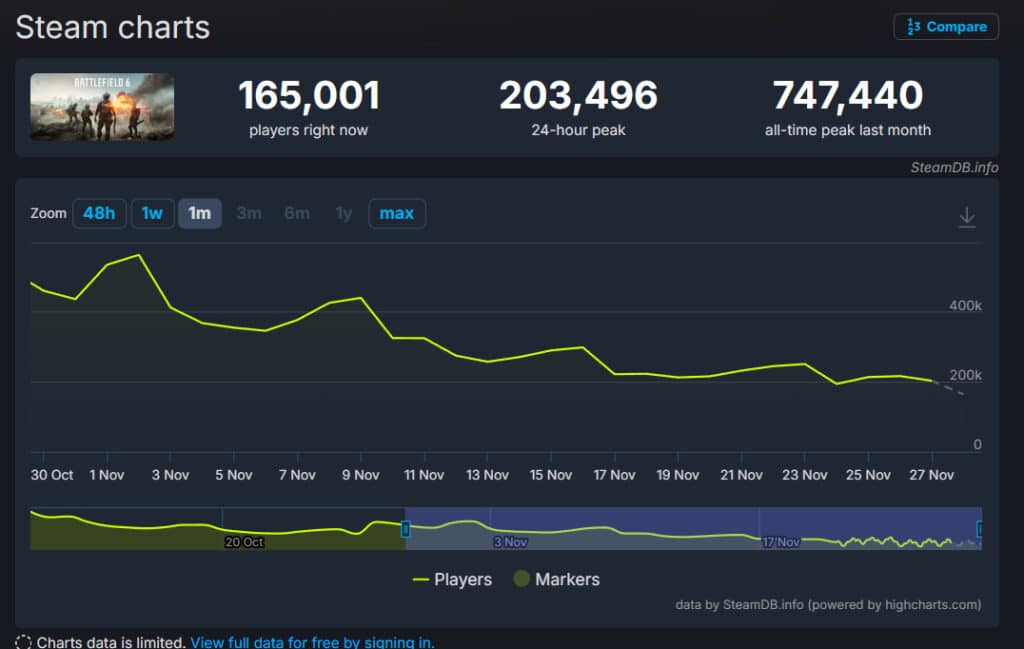Select the 1m zoom range
Viewport: 1024px width, 649px height.
click(199, 213)
